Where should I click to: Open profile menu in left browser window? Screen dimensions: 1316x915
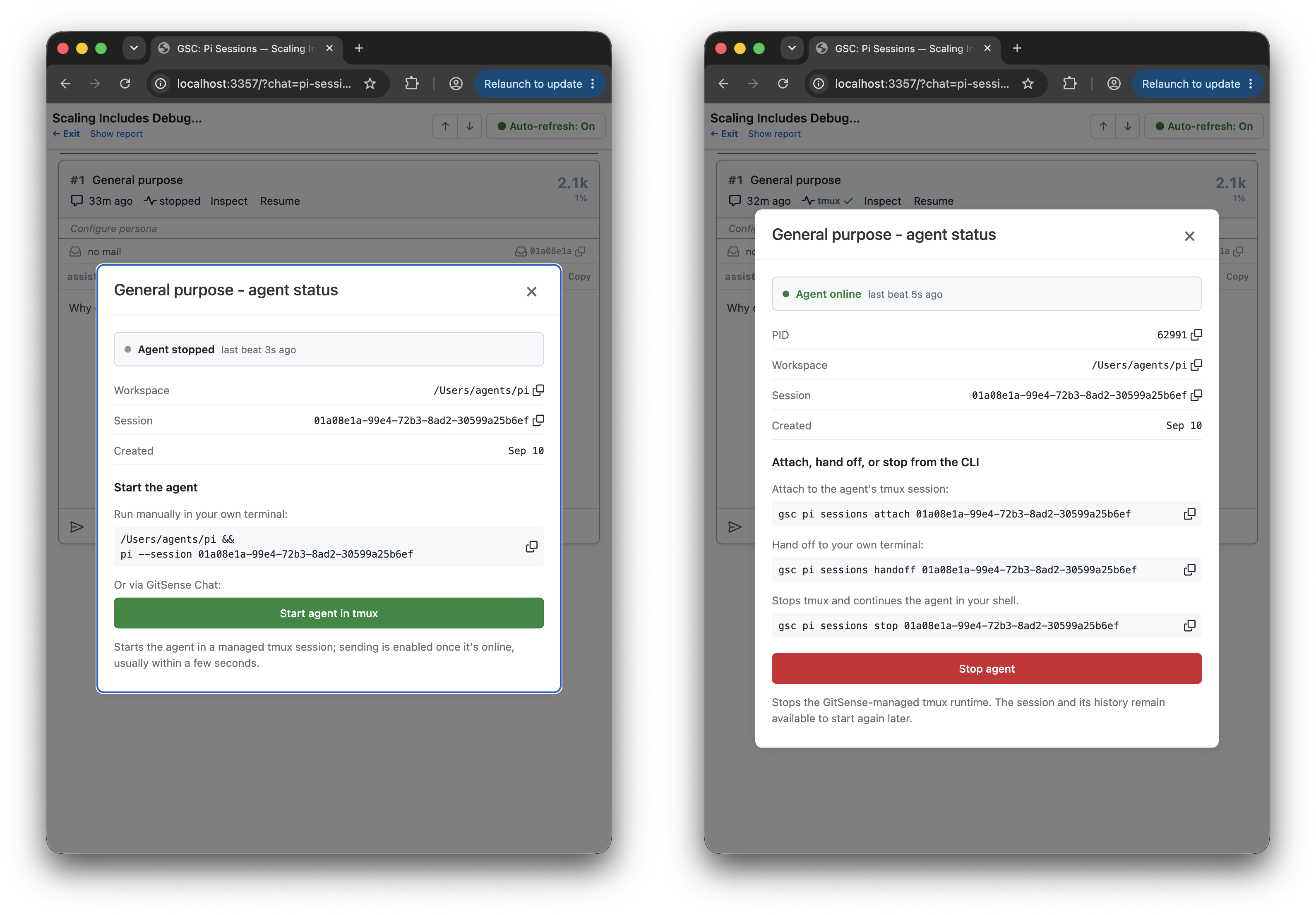click(x=456, y=84)
